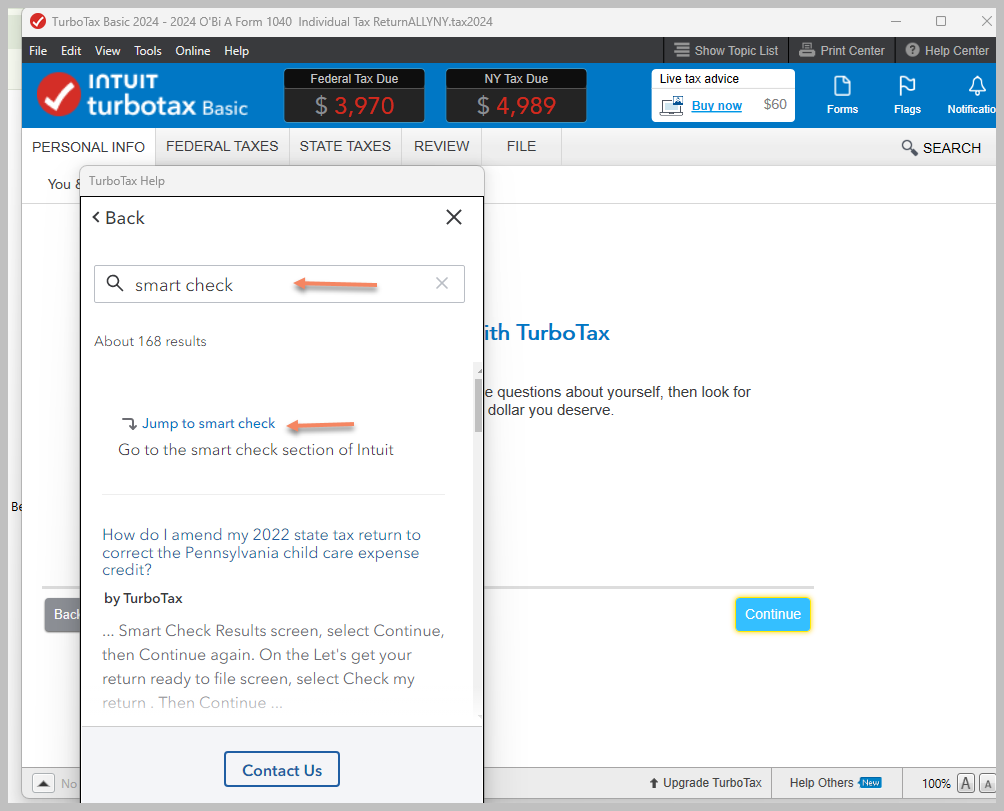Open the Tools menu
Screen dimensions: 1004x811
point(147,51)
